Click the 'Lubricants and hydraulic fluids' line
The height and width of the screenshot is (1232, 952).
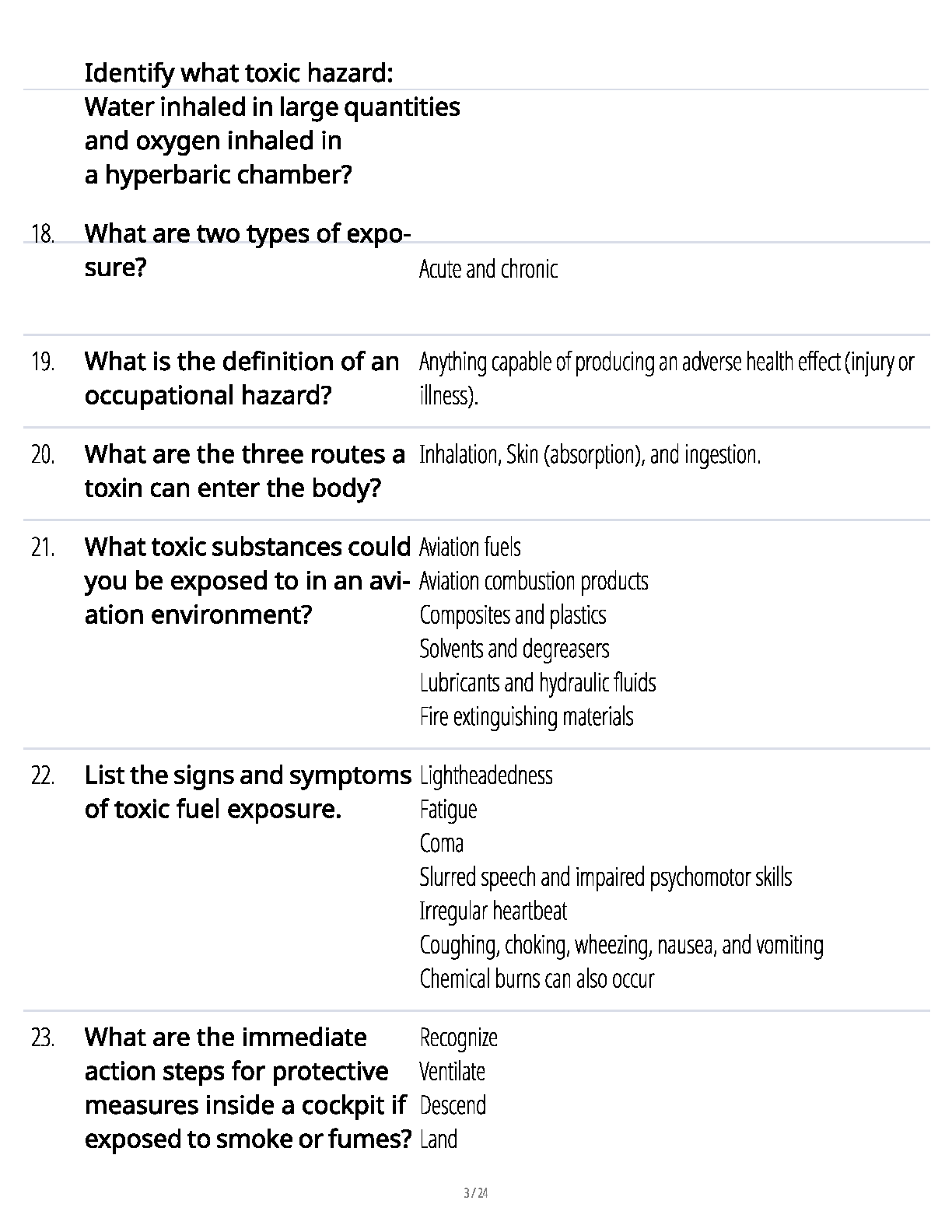click(x=537, y=683)
